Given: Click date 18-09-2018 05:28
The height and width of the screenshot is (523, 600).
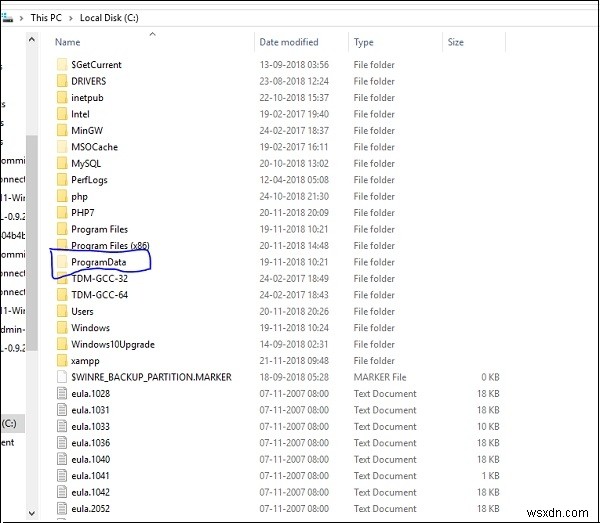Looking at the screenshot, I should [x=294, y=377].
